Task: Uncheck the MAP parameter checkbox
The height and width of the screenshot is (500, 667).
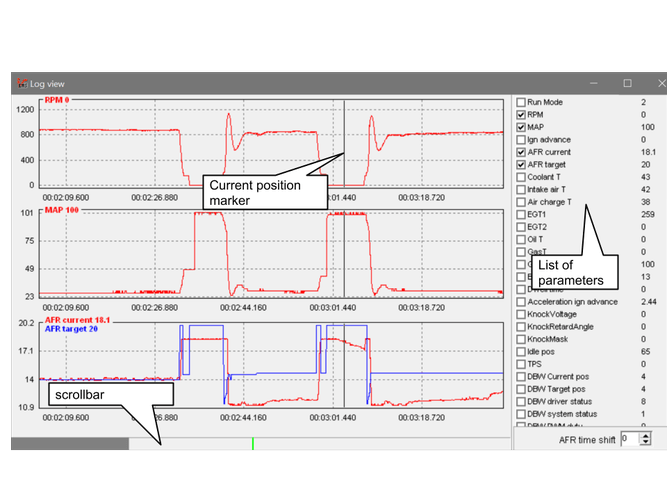Action: (x=520, y=127)
